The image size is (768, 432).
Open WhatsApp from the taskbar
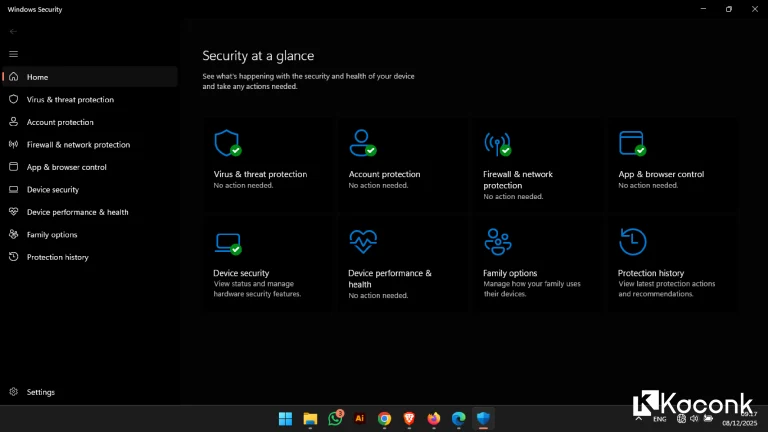(336, 418)
